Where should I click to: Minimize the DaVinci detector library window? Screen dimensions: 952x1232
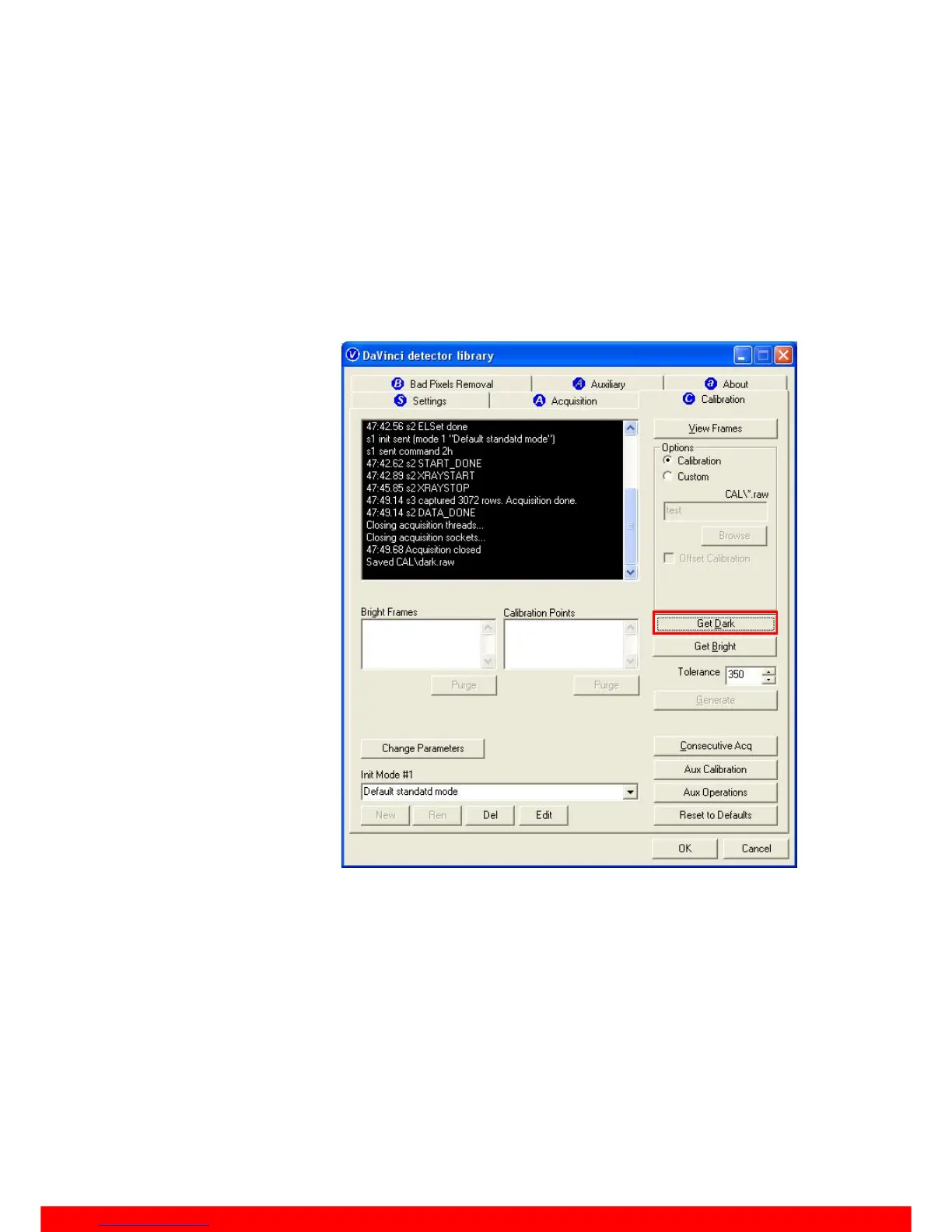click(x=743, y=355)
